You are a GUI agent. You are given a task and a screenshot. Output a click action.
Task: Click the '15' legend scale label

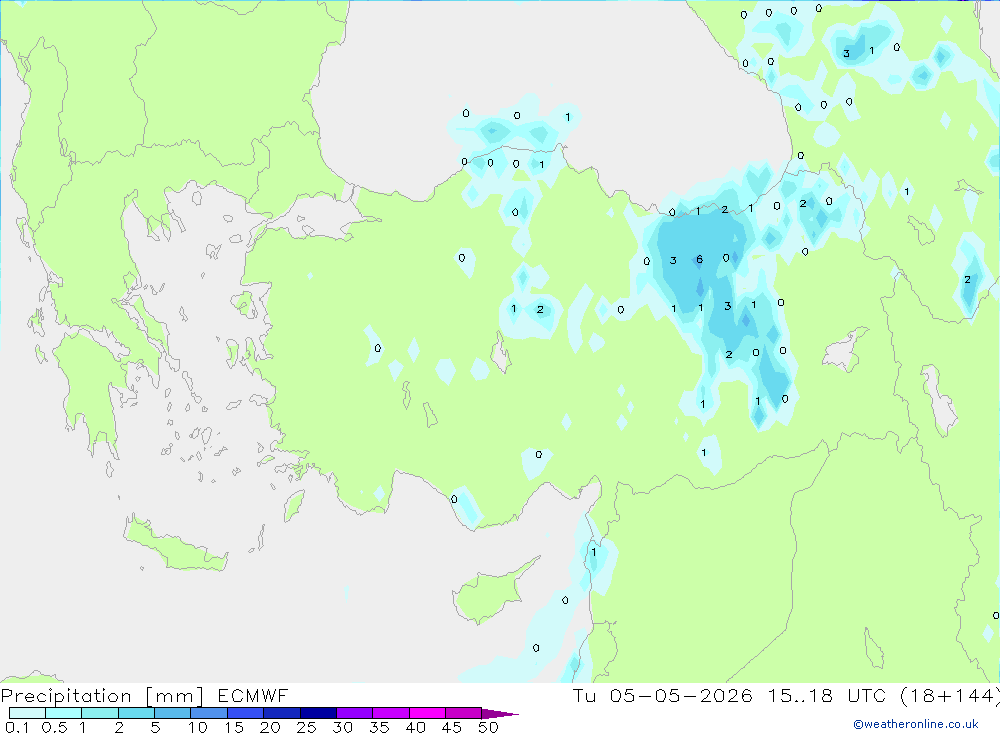pyautogui.click(x=234, y=727)
